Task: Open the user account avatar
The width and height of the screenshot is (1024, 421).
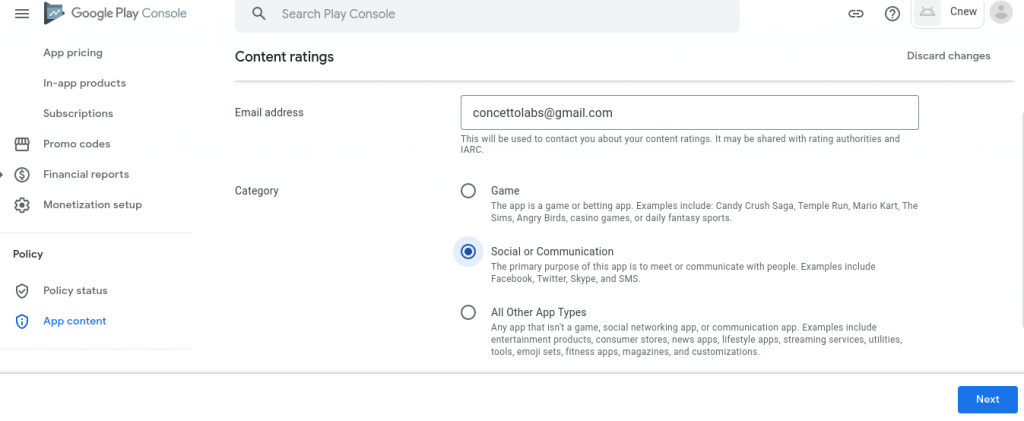Action: [x=1000, y=13]
